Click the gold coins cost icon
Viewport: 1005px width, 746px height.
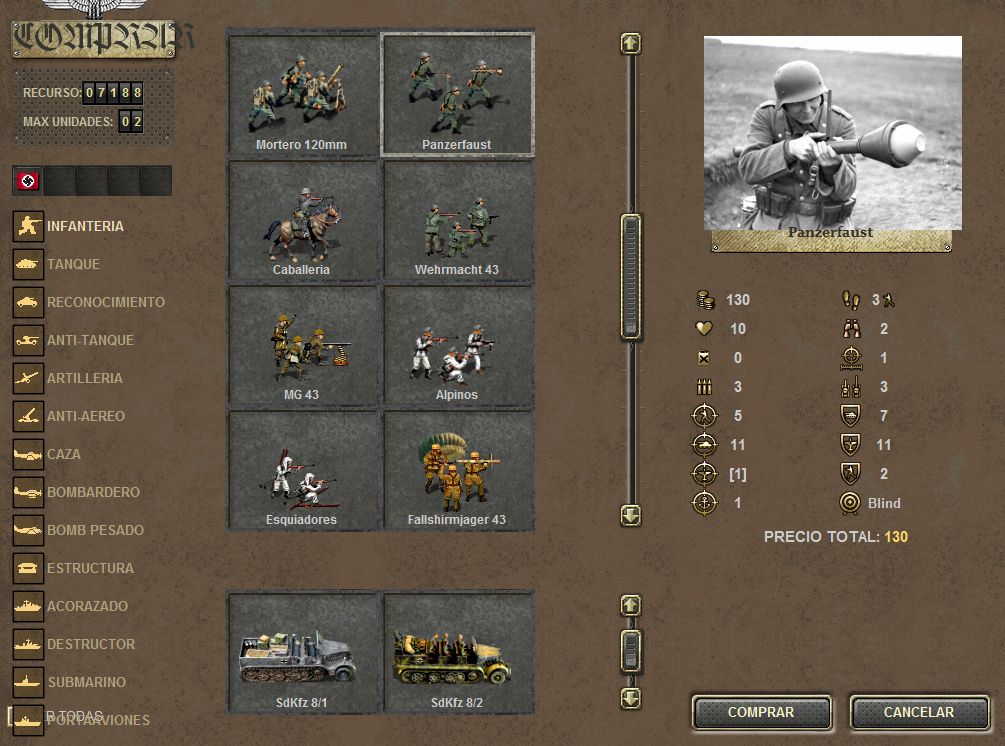pos(704,299)
